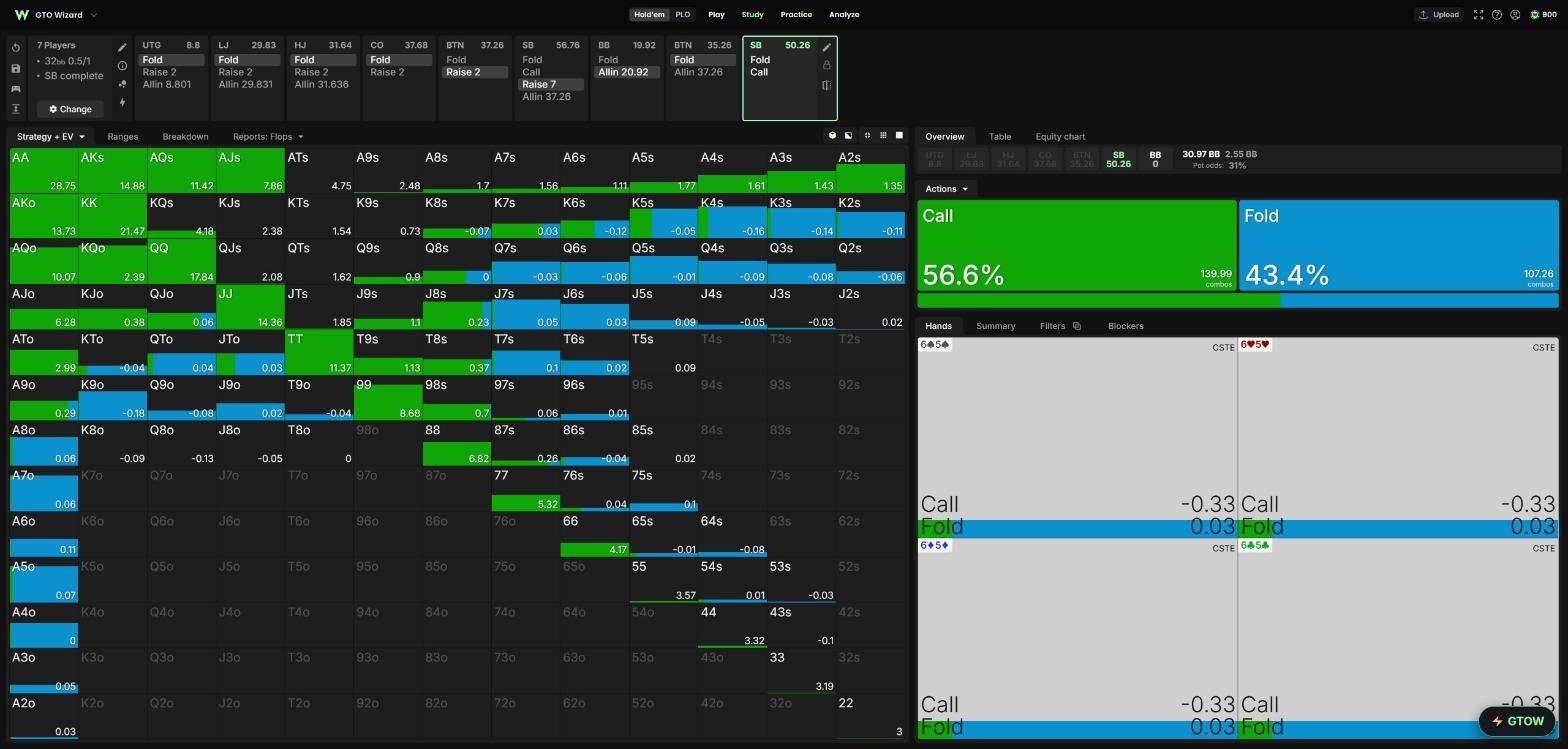Screen dimensions: 1568x749
Task: Switch game type to Hold'em
Action: tap(649, 15)
